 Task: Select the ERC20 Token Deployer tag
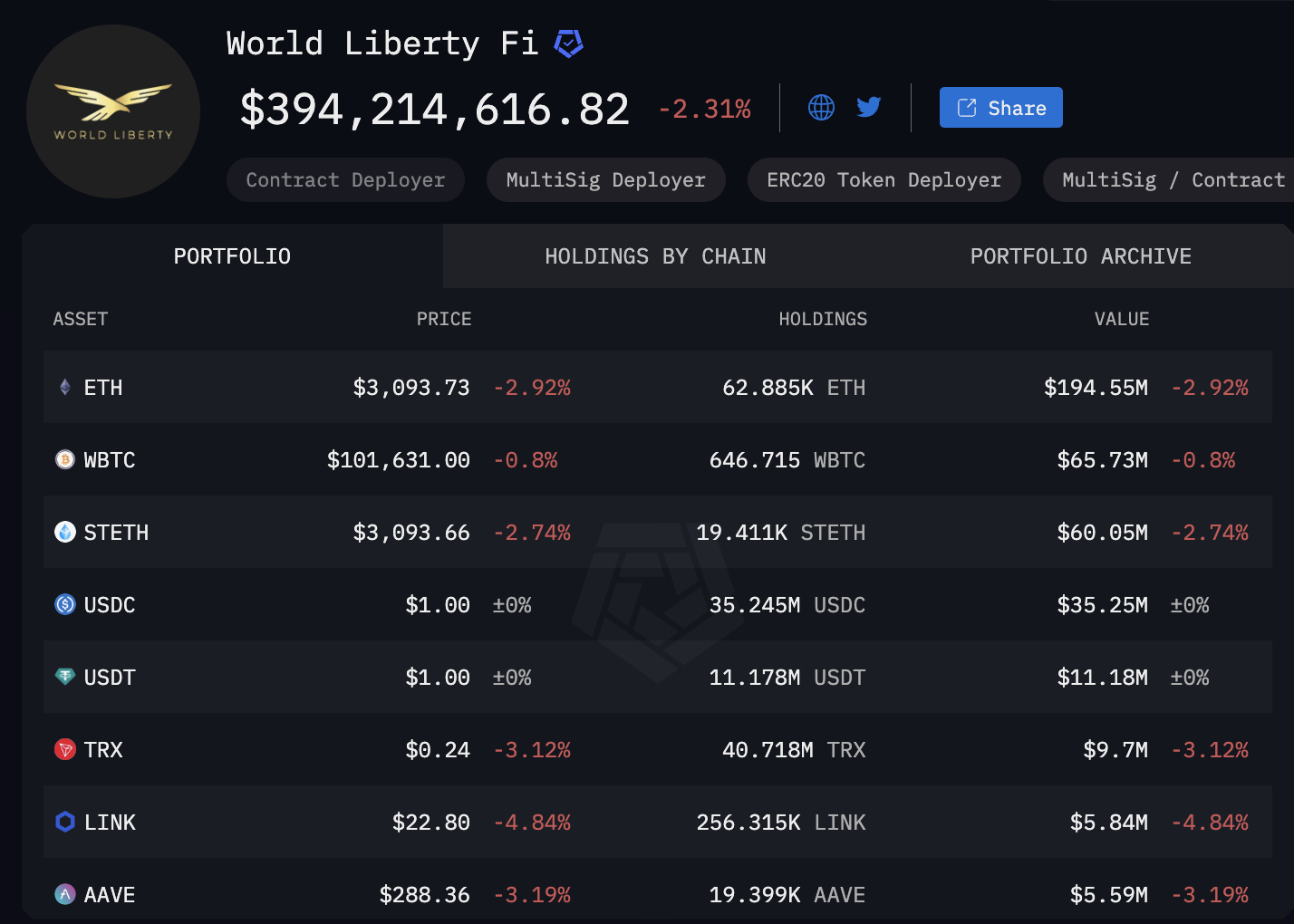click(884, 180)
